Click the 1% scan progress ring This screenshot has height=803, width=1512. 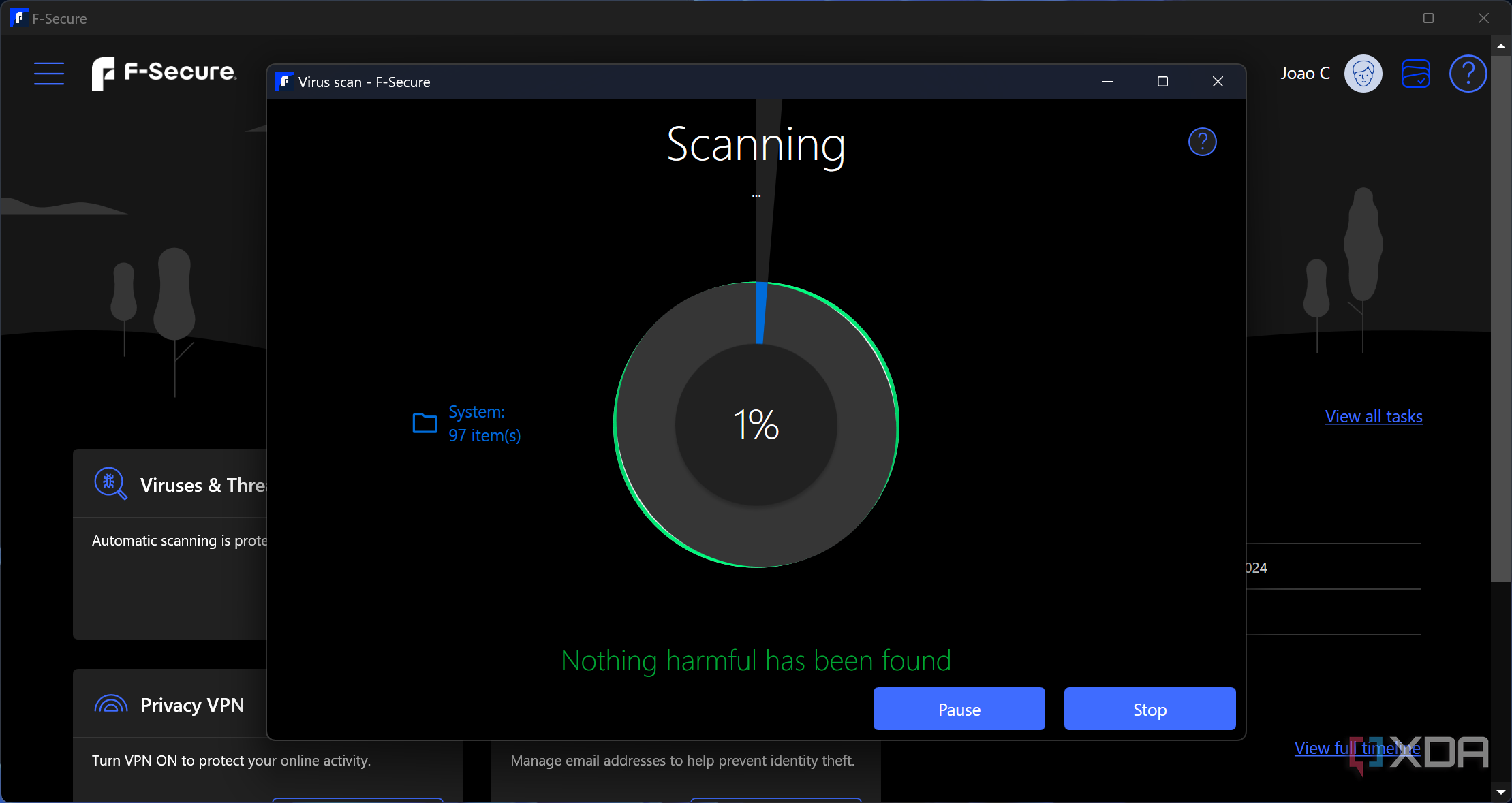(x=756, y=424)
